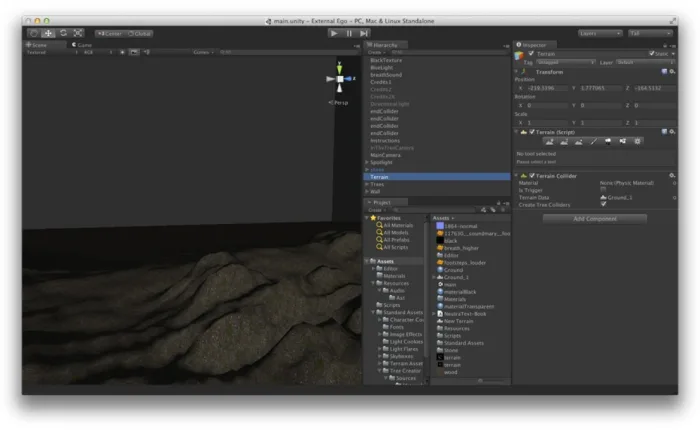
Task: Open the Terrain (Script) help book icon
Action: pos(664,132)
